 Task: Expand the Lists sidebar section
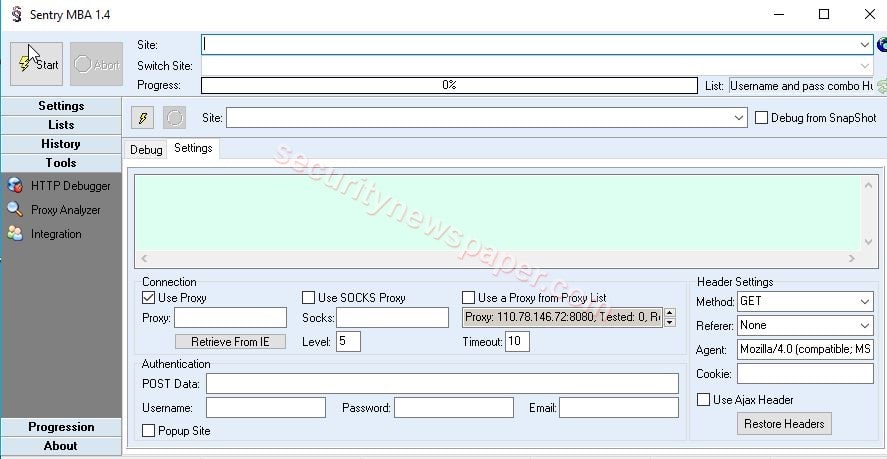pyautogui.click(x=61, y=125)
